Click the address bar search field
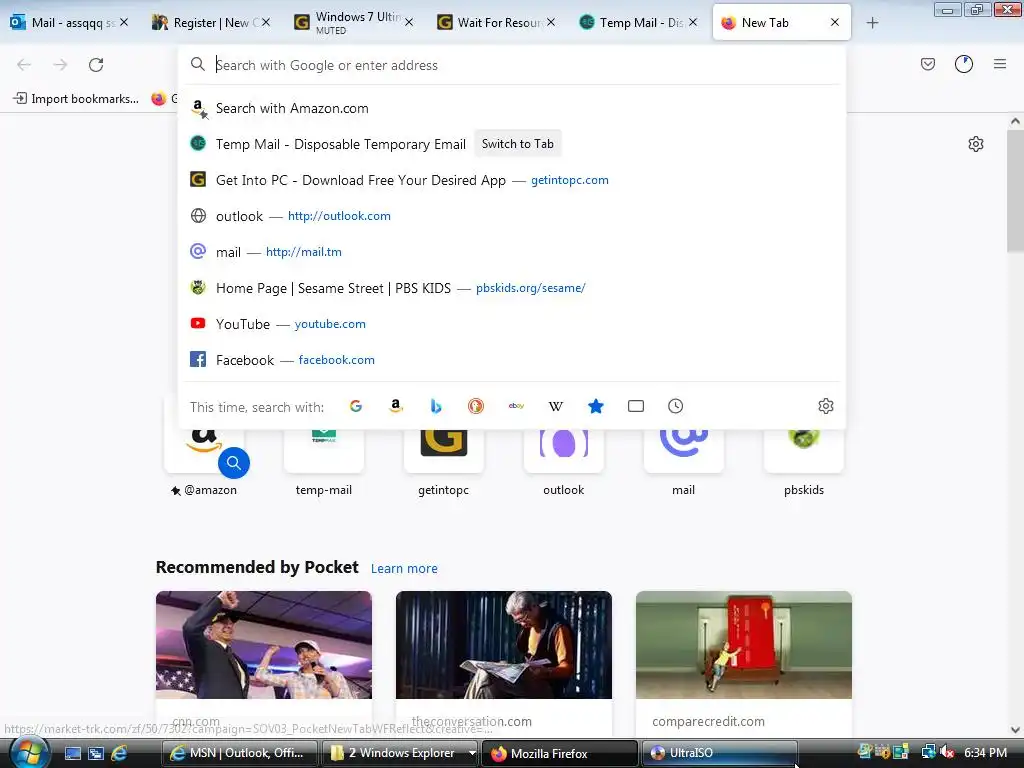The image size is (1024, 768). (x=512, y=65)
